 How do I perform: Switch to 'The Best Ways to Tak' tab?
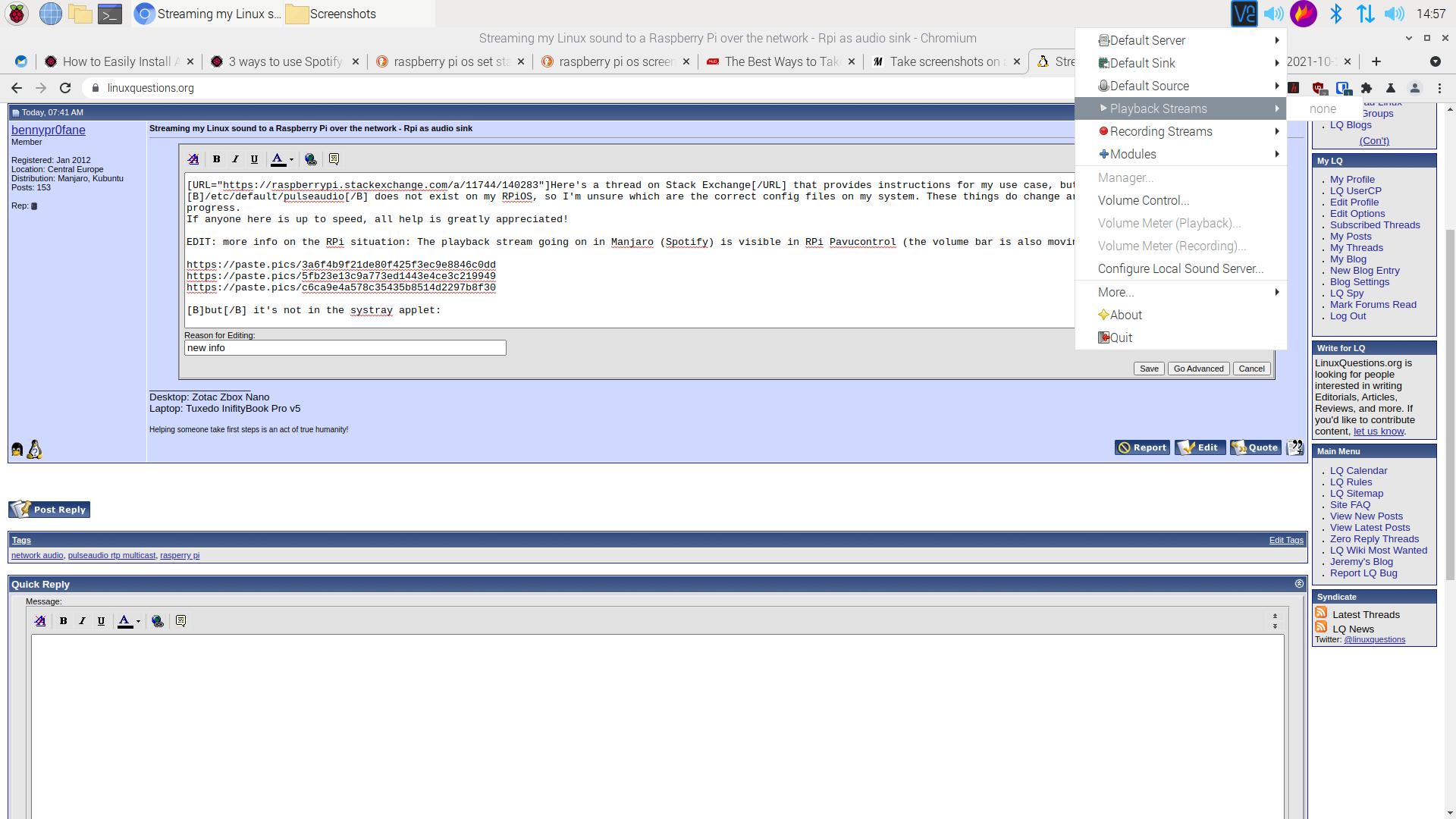(x=780, y=61)
